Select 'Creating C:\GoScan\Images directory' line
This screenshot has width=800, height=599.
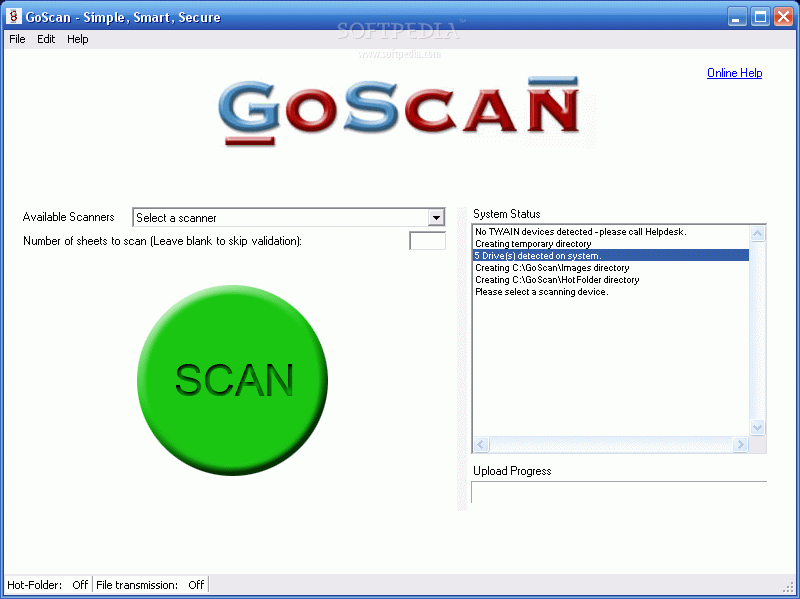point(611,268)
